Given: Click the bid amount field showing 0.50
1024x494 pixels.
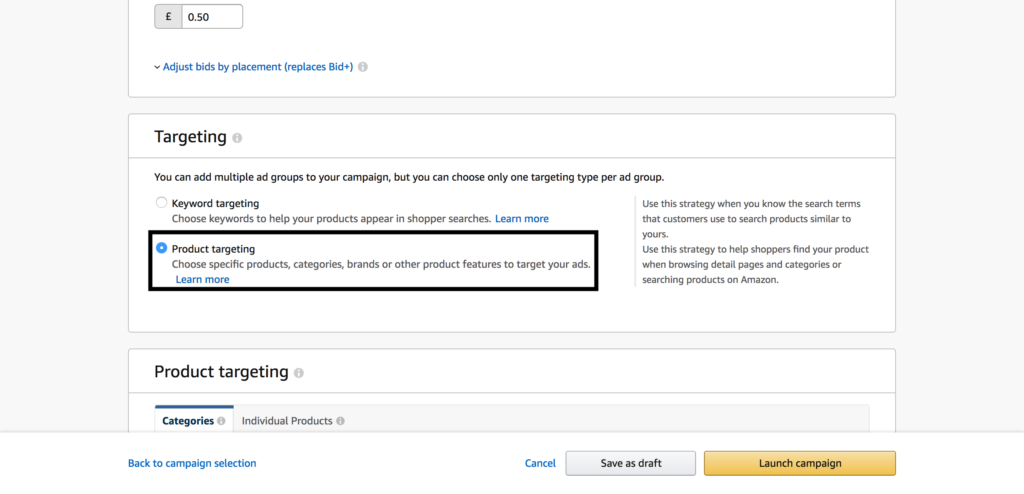Looking at the screenshot, I should (212, 17).
